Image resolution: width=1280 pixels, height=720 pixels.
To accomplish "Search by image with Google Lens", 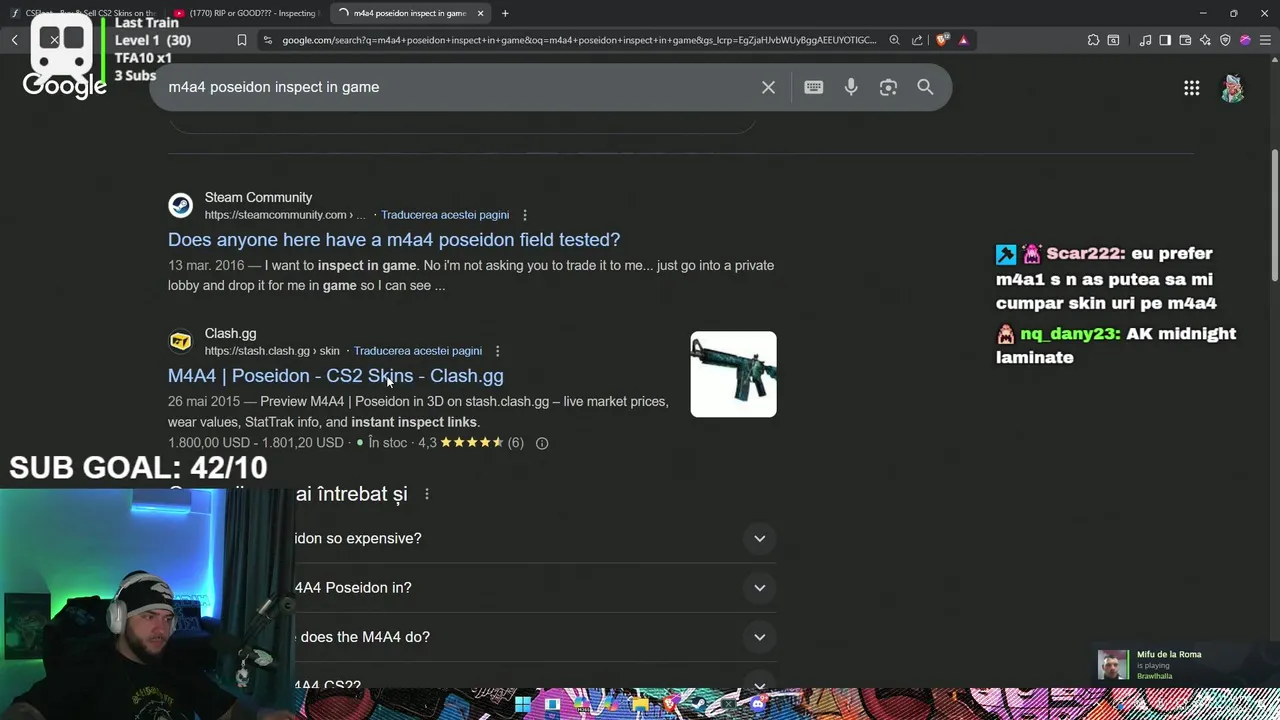I will tap(888, 87).
